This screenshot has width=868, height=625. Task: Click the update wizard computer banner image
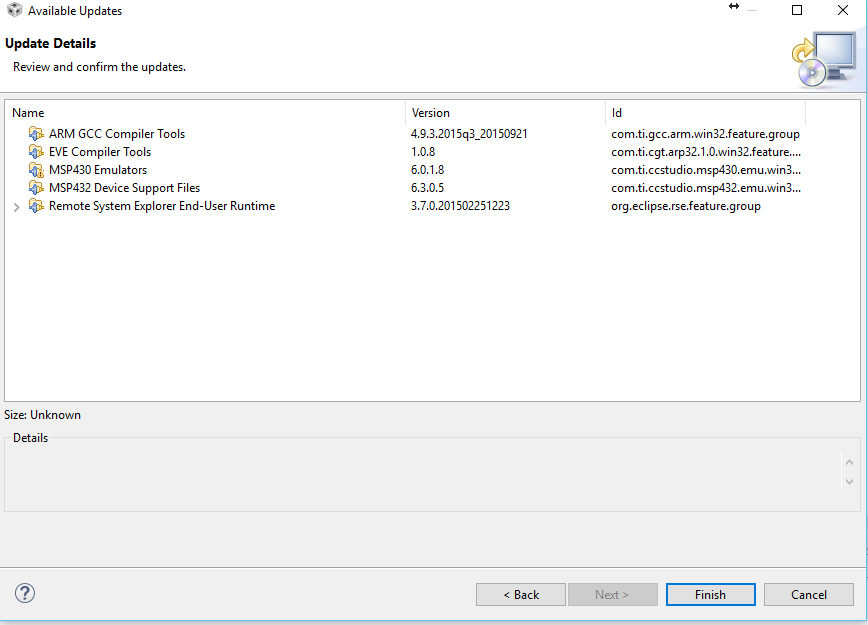pos(824,60)
